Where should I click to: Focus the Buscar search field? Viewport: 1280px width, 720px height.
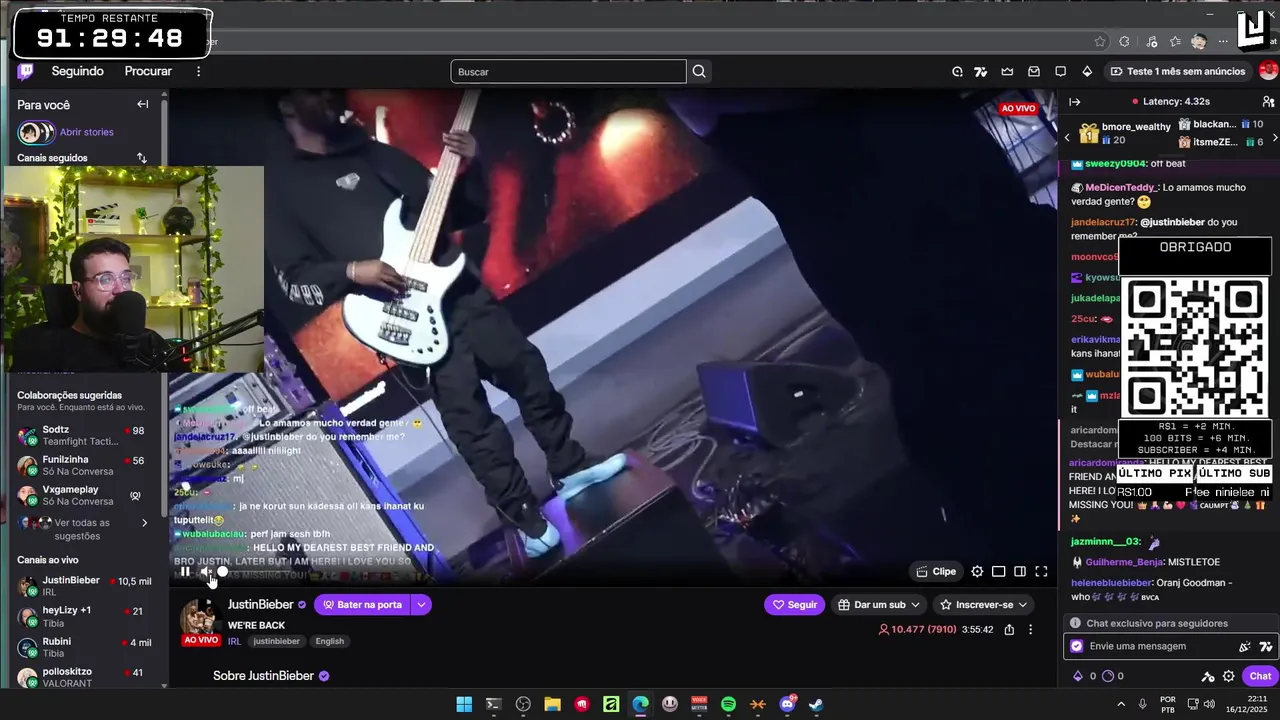click(x=568, y=71)
